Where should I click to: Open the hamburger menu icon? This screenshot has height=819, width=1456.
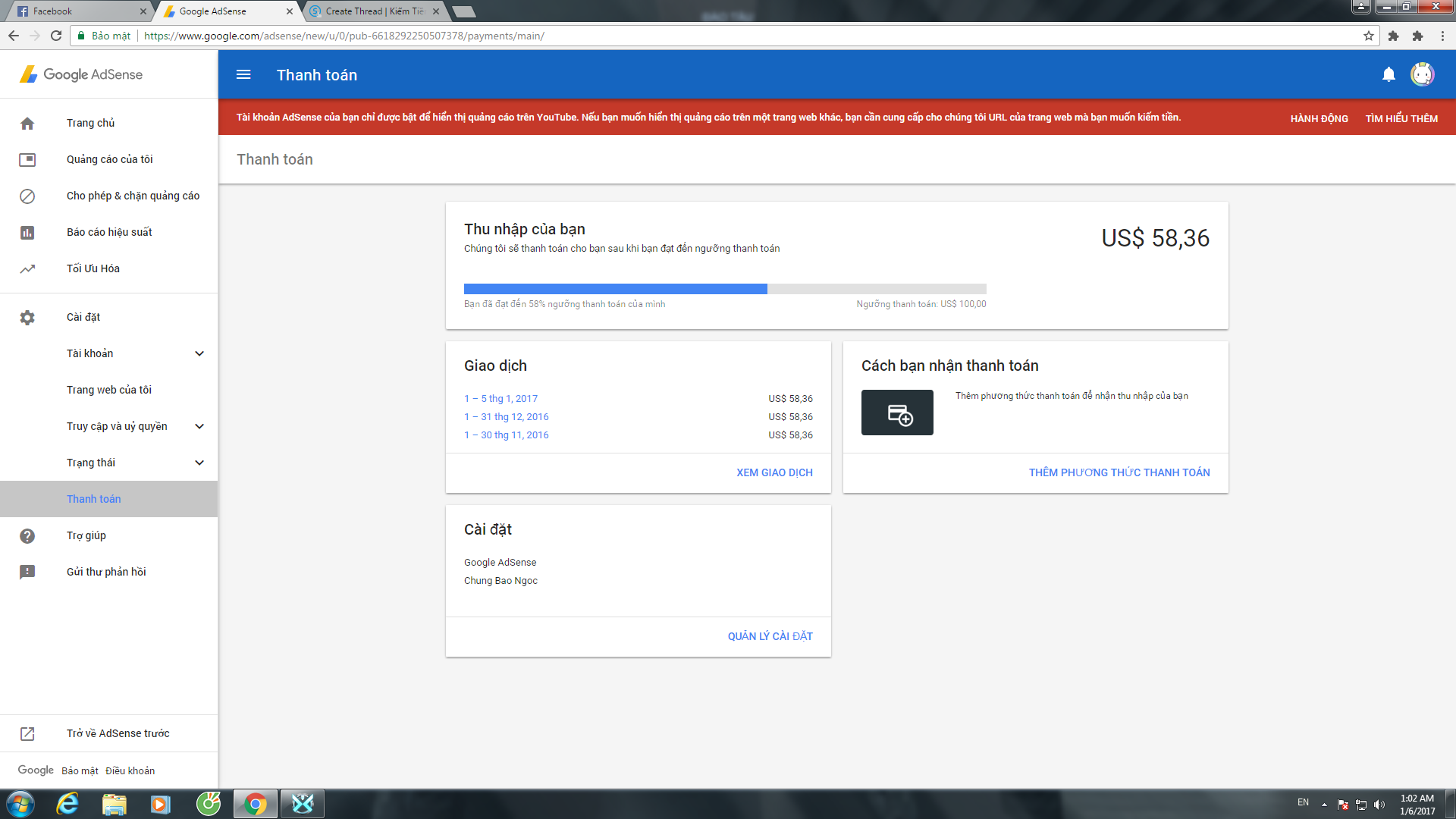click(243, 74)
